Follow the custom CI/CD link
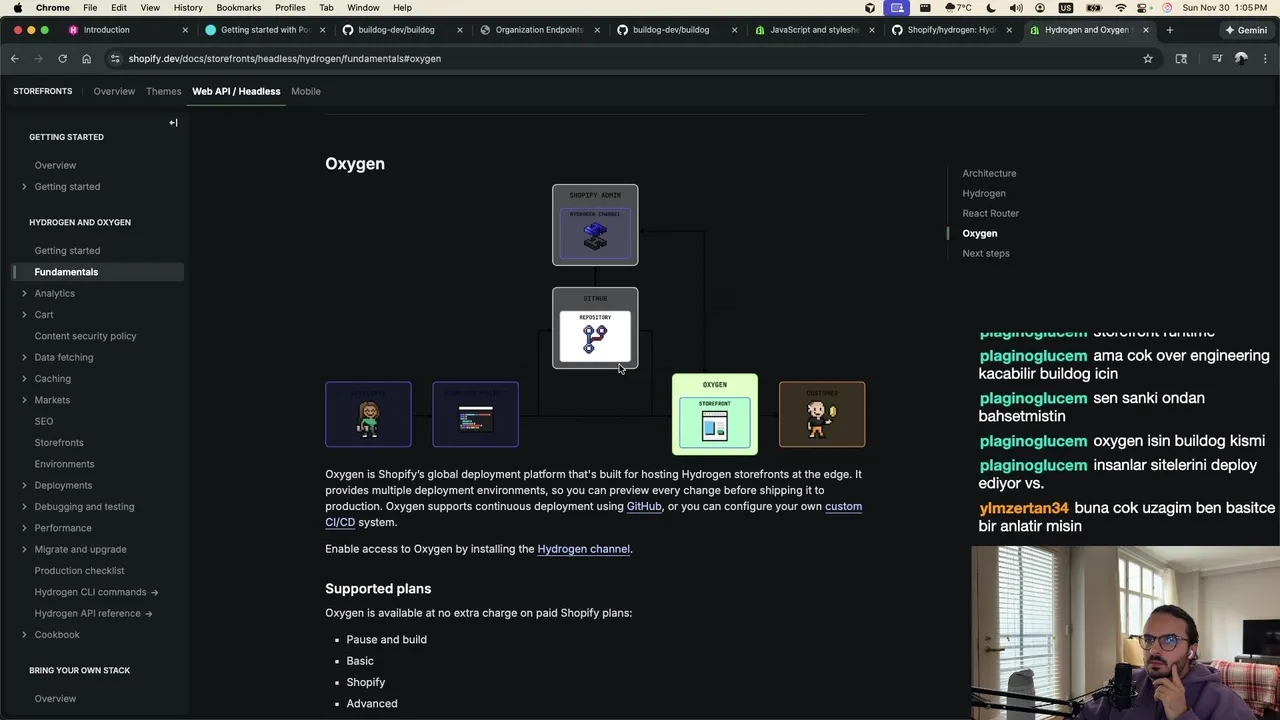 593,515
